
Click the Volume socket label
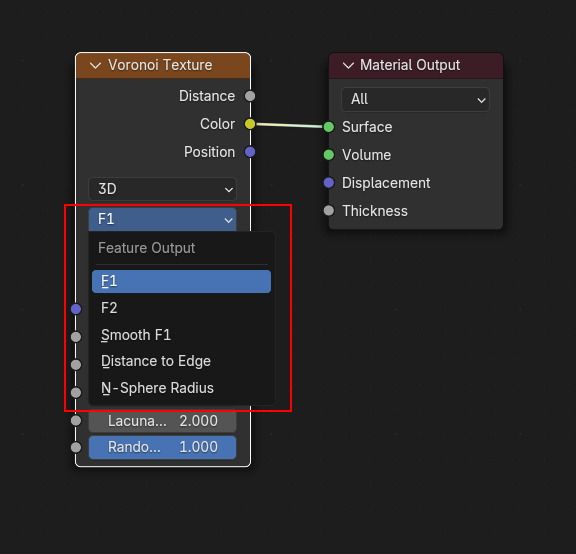point(367,155)
